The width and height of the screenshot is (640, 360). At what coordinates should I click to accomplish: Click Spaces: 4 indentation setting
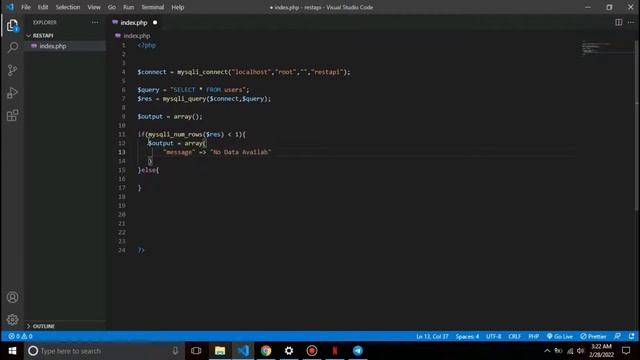click(467, 336)
